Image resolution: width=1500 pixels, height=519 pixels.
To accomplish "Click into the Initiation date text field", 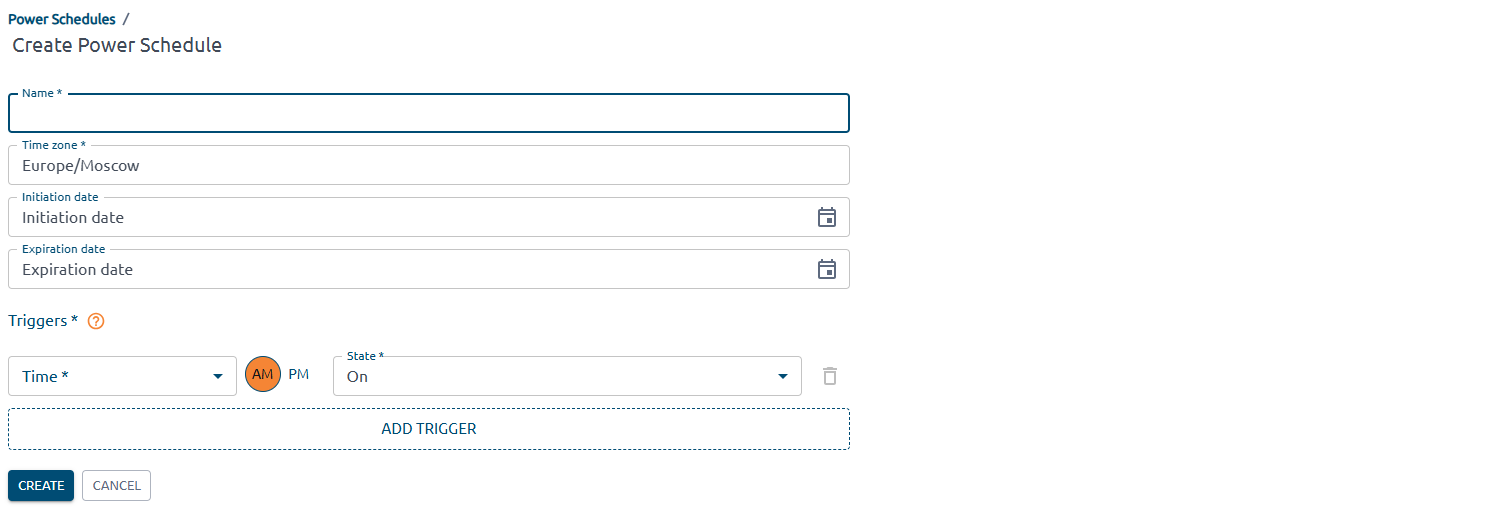I will (x=400, y=217).
